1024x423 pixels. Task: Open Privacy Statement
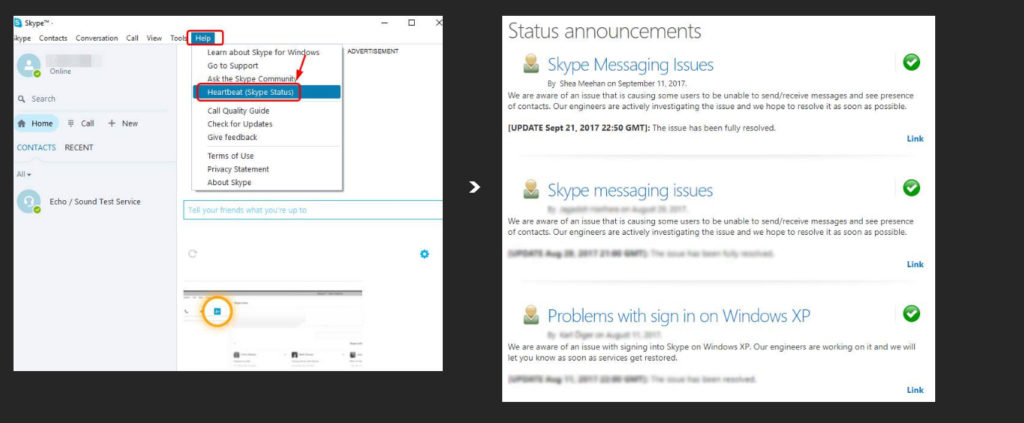click(238, 169)
